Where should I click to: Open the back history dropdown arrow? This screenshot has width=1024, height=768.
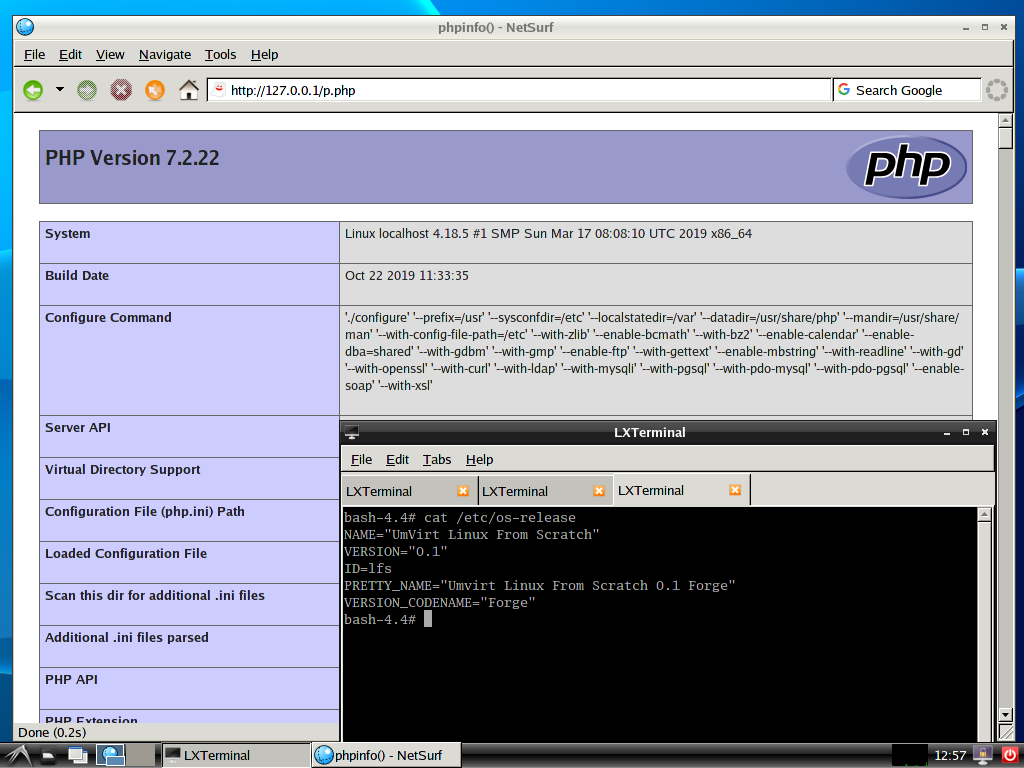point(59,90)
